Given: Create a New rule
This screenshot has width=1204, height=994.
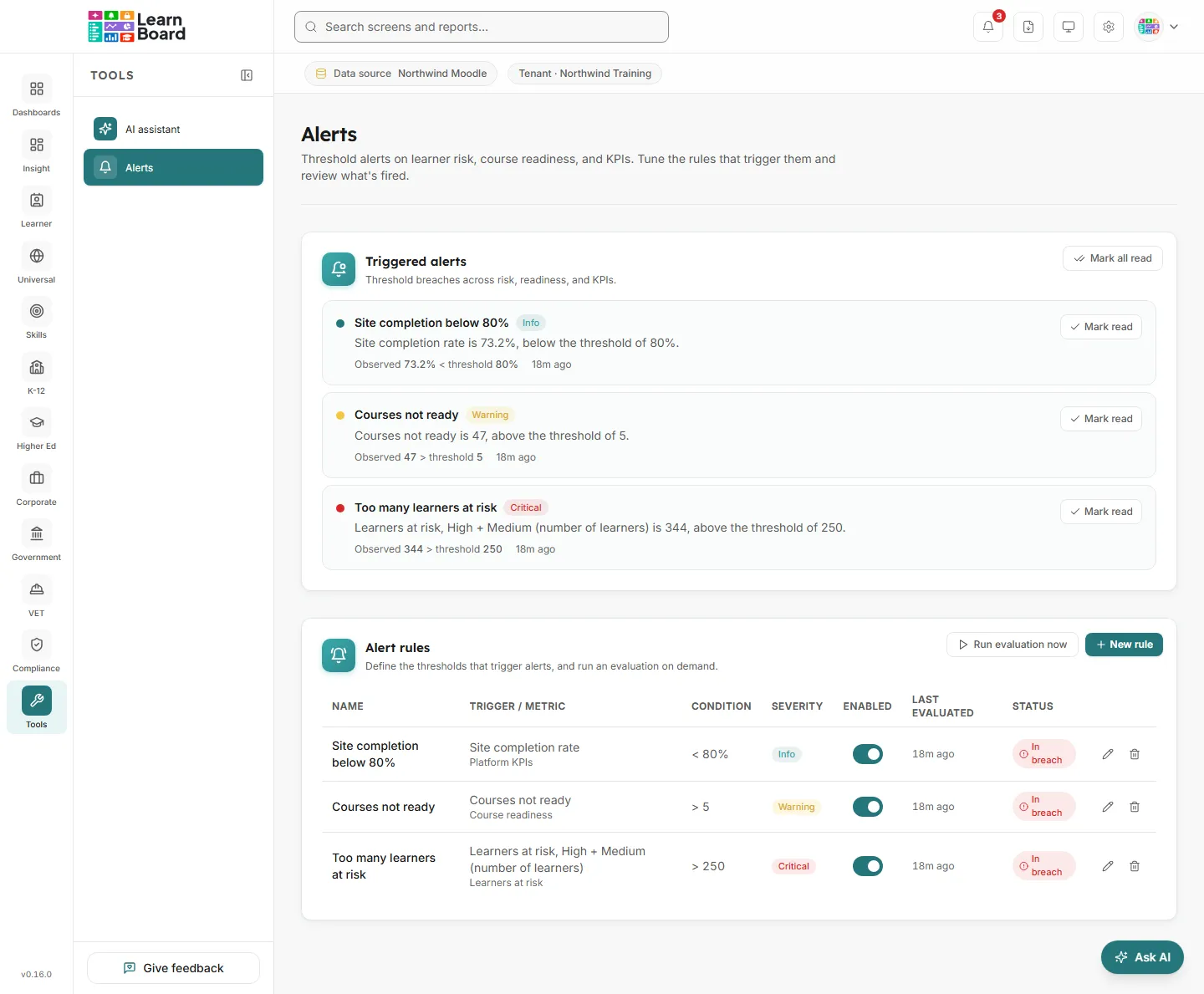Looking at the screenshot, I should click(1124, 645).
